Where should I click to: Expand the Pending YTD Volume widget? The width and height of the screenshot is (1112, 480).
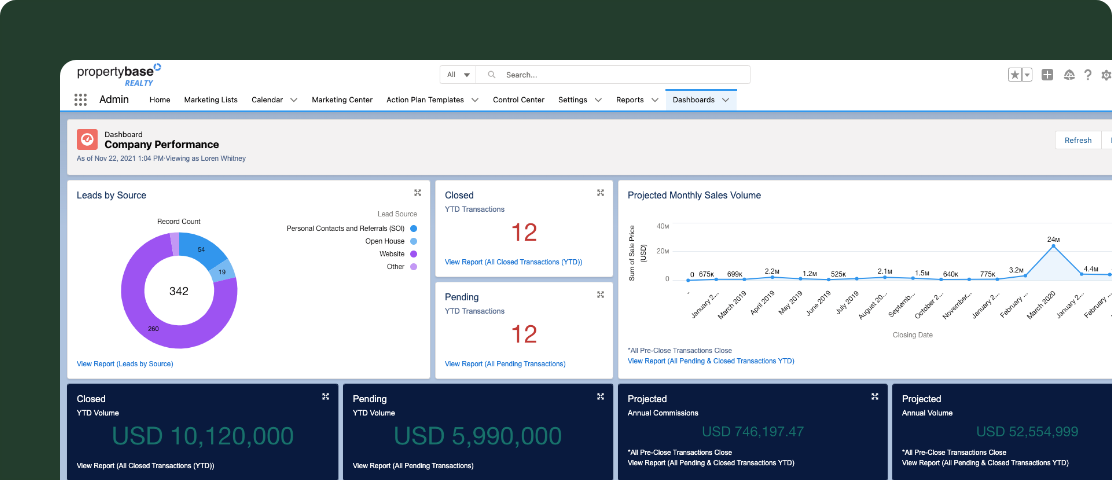point(600,396)
